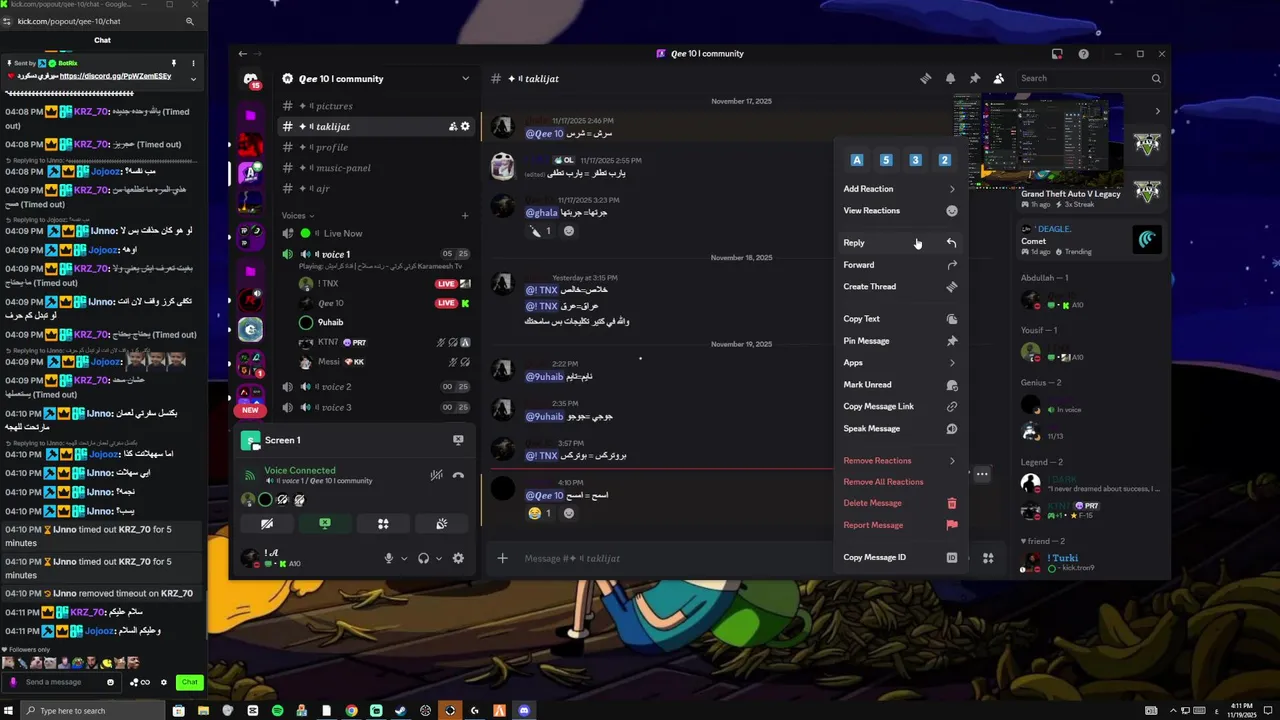The image size is (1280, 720).
Task: Open activities launcher button
Action: [x=383, y=523]
